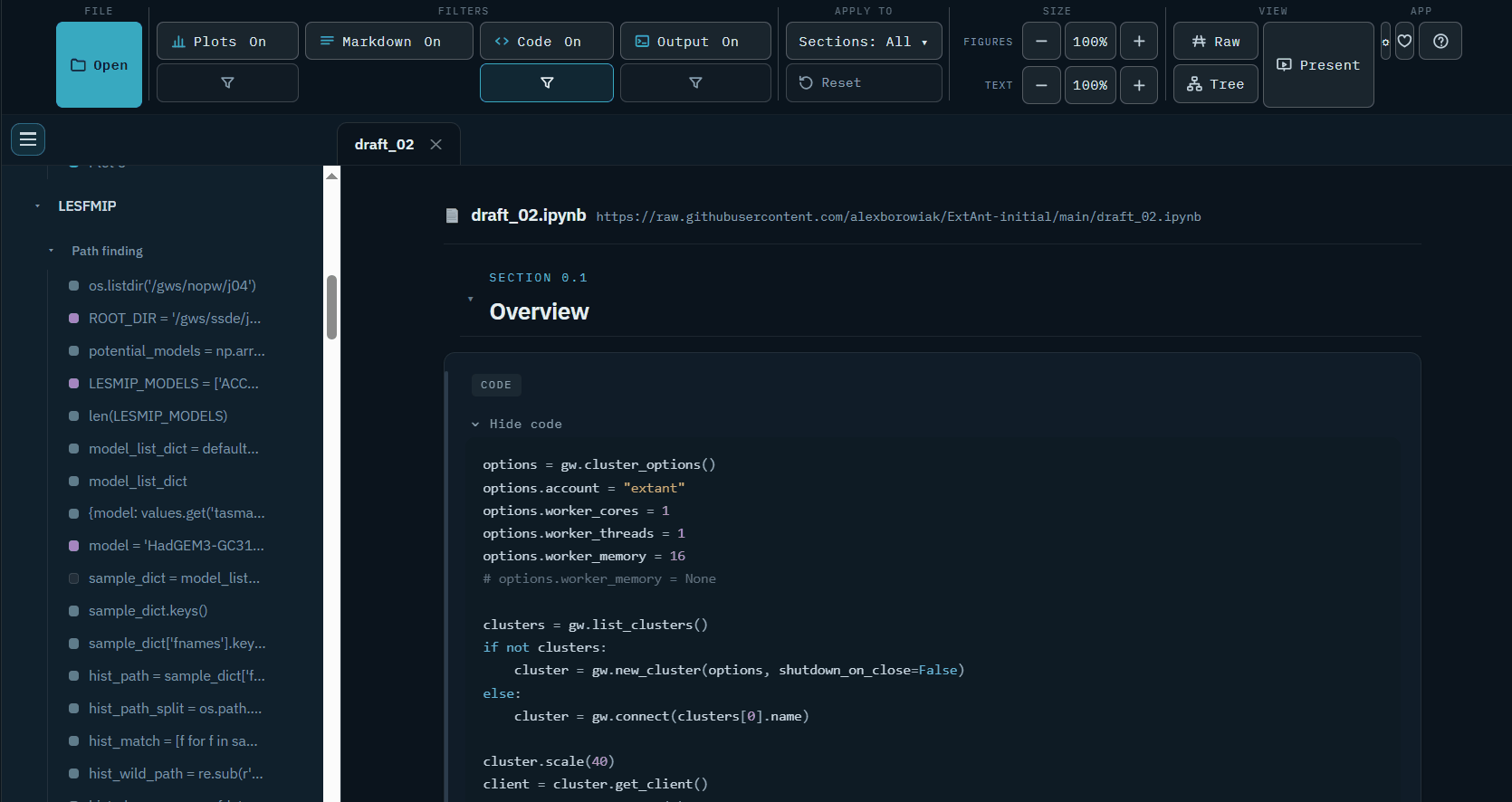The width and height of the screenshot is (1512, 802).
Task: Close the draft_02 tab
Action: click(x=436, y=145)
